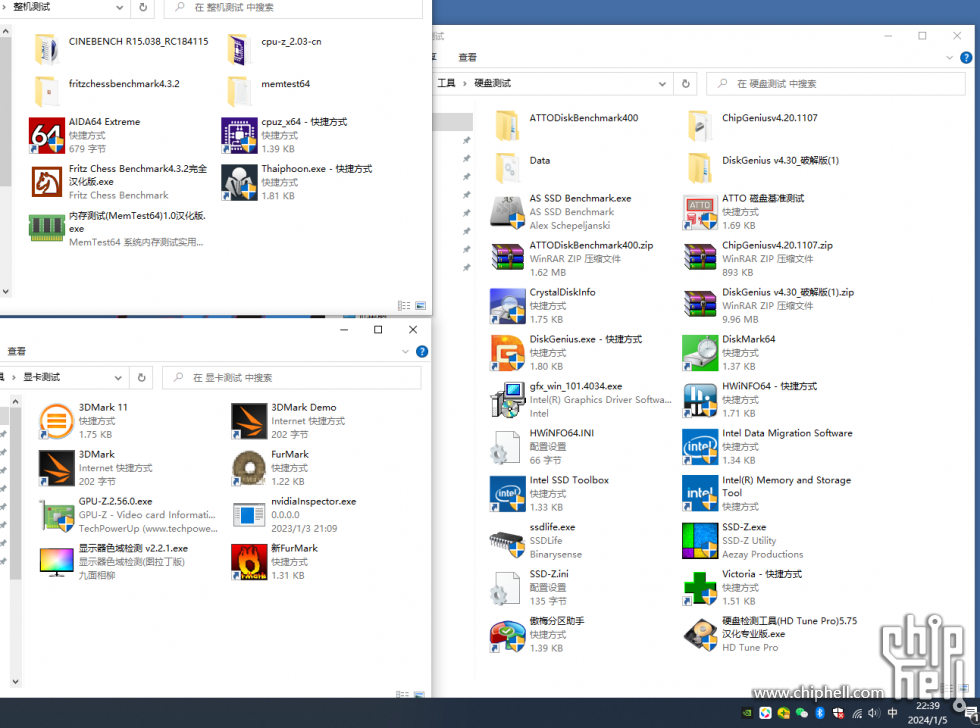Expand the address history dropdown in 整机测试
The image size is (980, 728).
pyautogui.click(x=119, y=7)
